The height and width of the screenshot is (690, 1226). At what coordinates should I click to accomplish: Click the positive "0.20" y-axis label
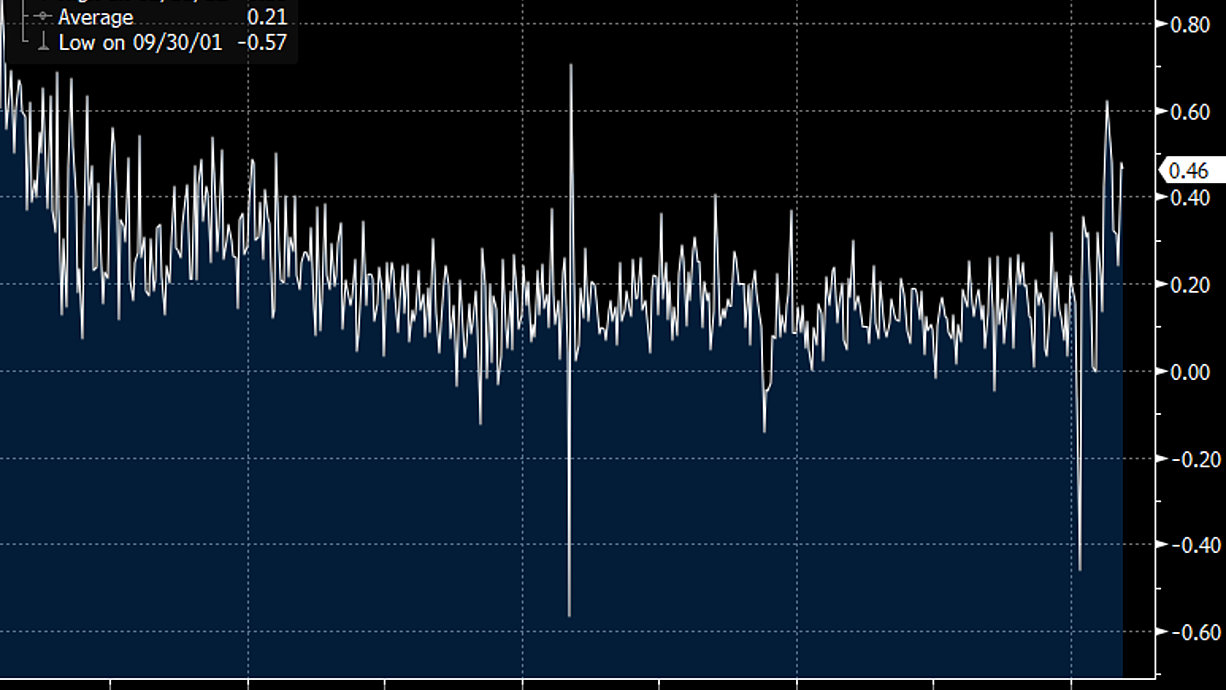(x=1190, y=284)
